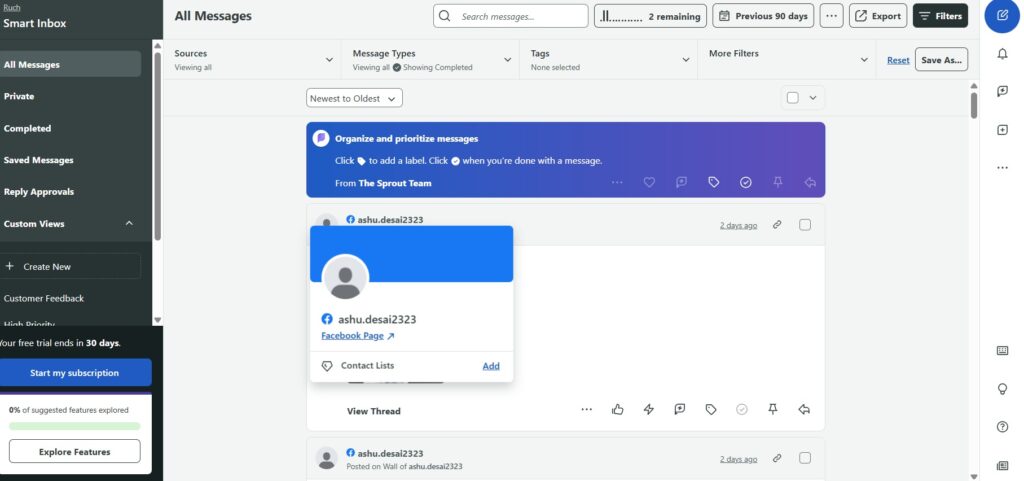
Task: Click the Export button
Action: (x=878, y=16)
